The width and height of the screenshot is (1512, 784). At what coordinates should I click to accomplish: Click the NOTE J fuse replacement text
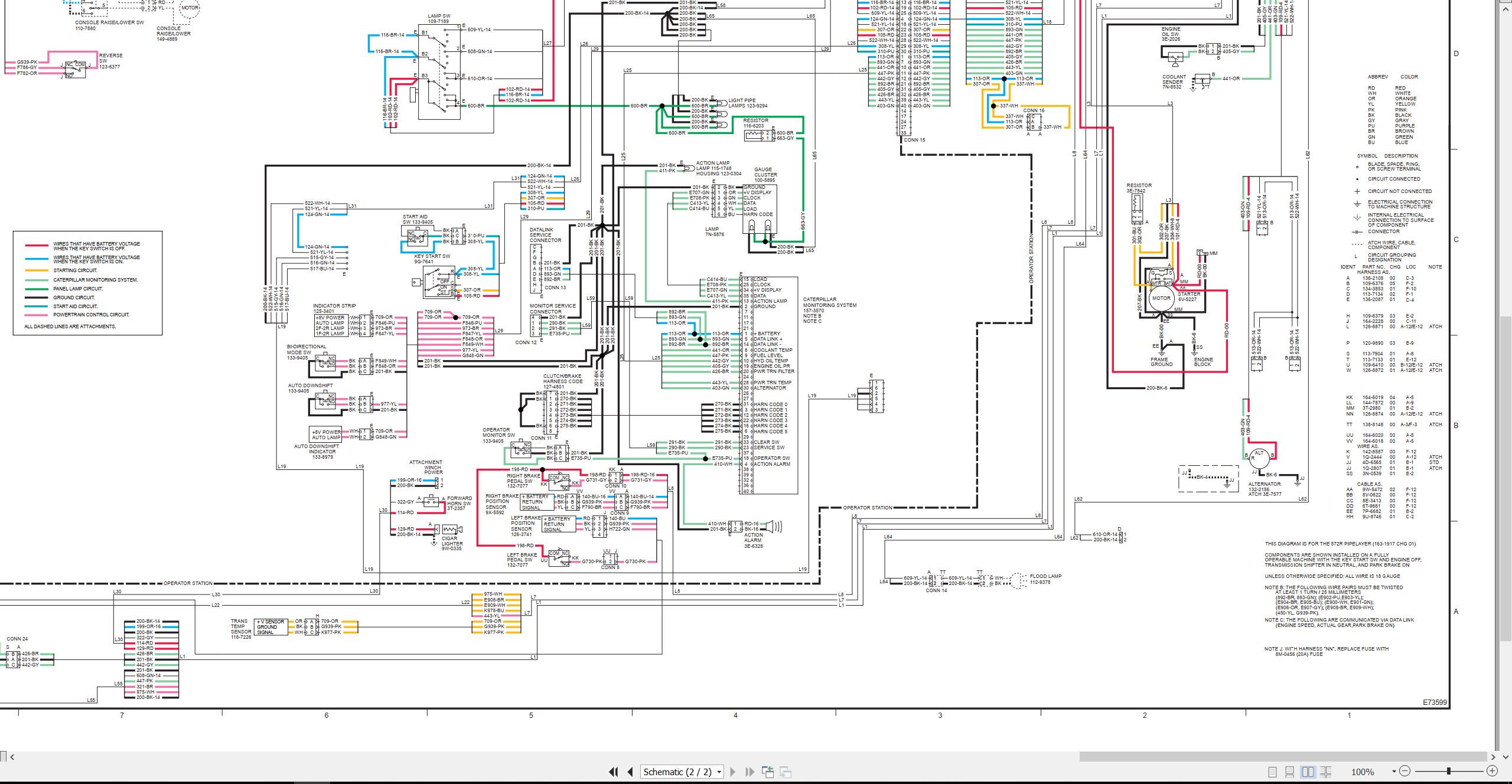pyautogui.click(x=1326, y=652)
